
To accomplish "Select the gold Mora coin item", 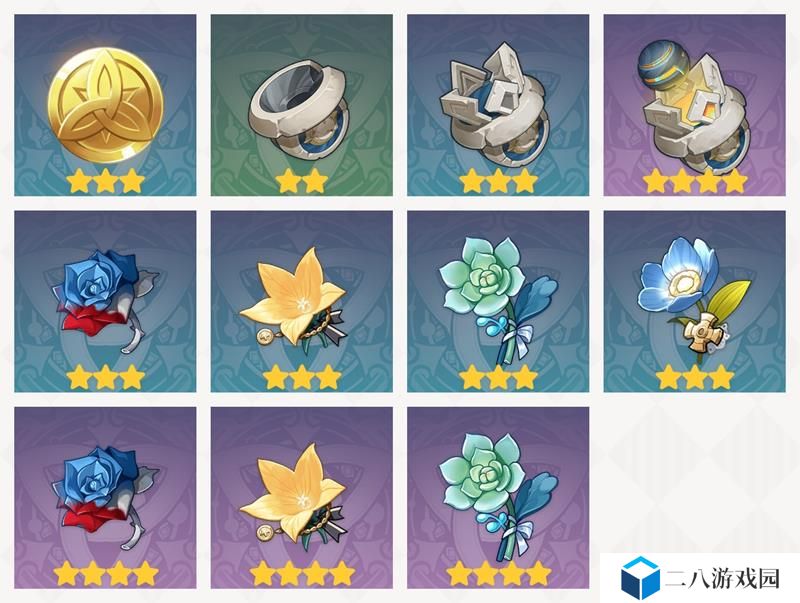I will point(105,105).
